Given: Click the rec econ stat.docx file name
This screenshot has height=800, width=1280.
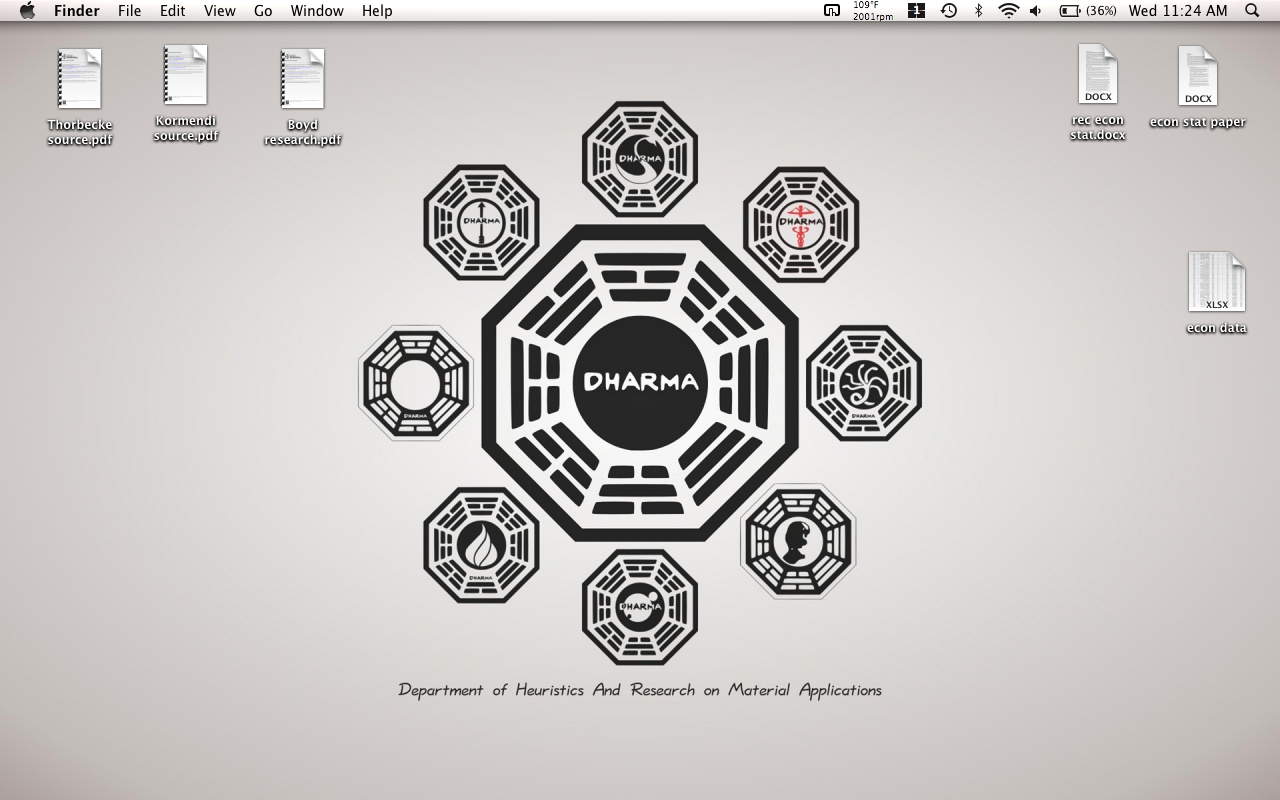Looking at the screenshot, I should (1097, 127).
